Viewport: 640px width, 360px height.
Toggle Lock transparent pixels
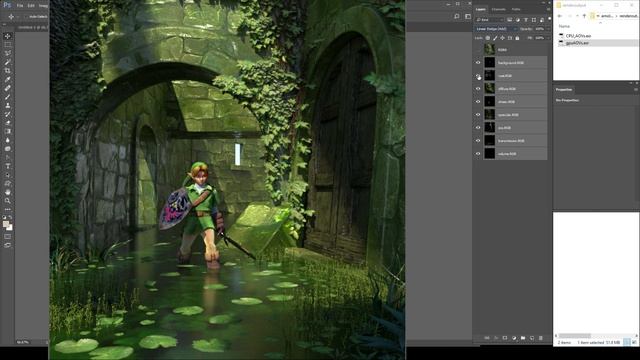point(488,38)
